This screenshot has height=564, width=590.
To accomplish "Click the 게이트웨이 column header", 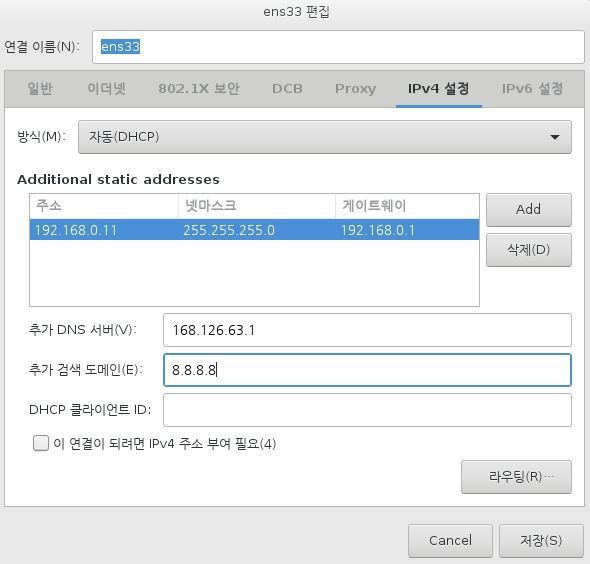I will (407, 206).
